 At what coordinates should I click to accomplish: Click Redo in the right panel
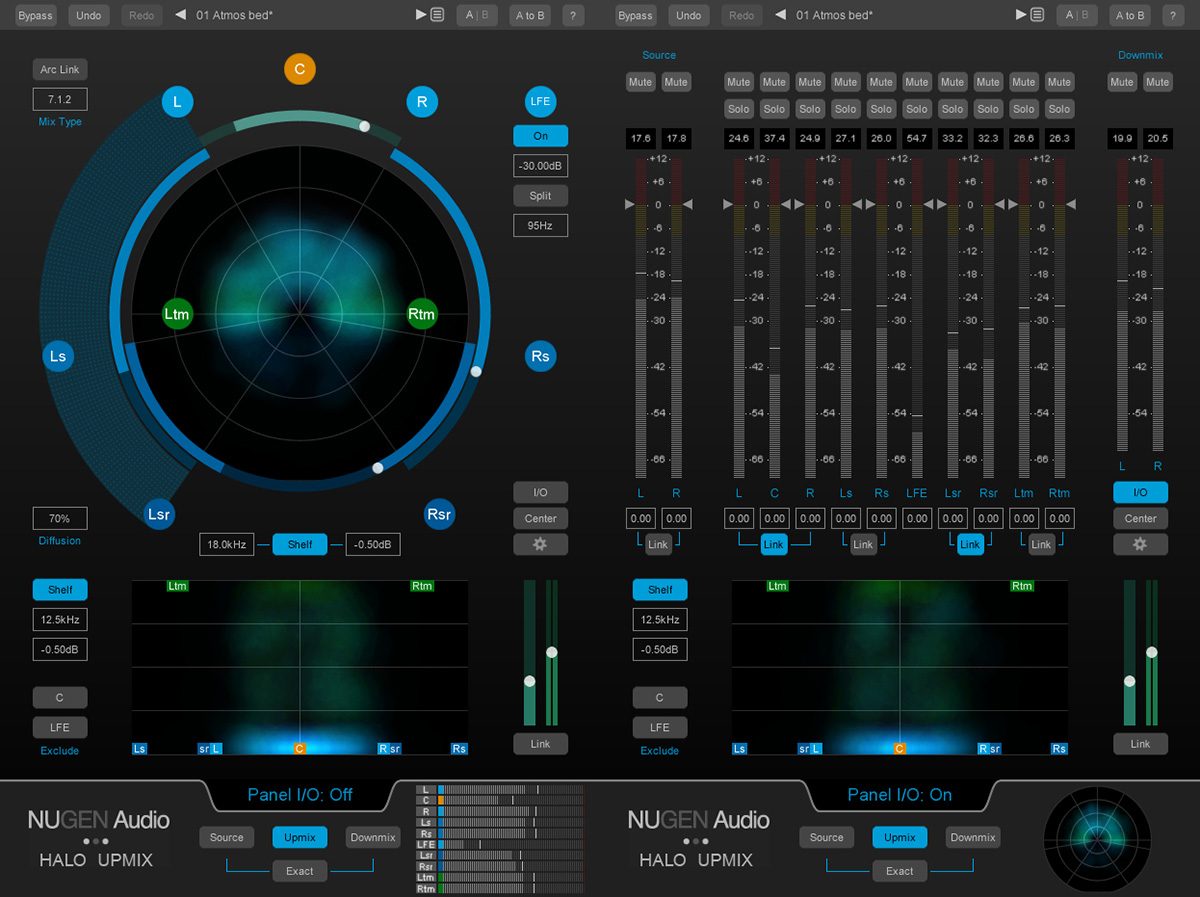click(742, 15)
